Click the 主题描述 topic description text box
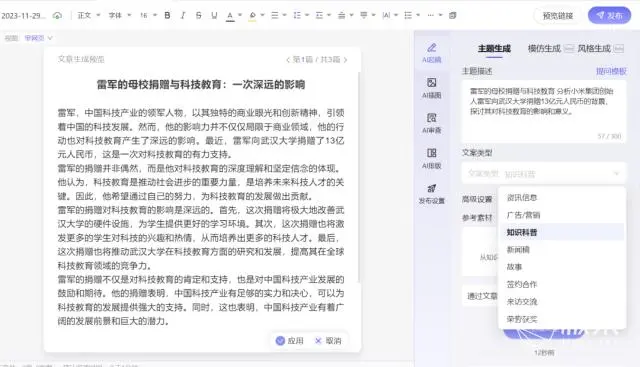The width and height of the screenshot is (640, 367). pyautogui.click(x=544, y=112)
